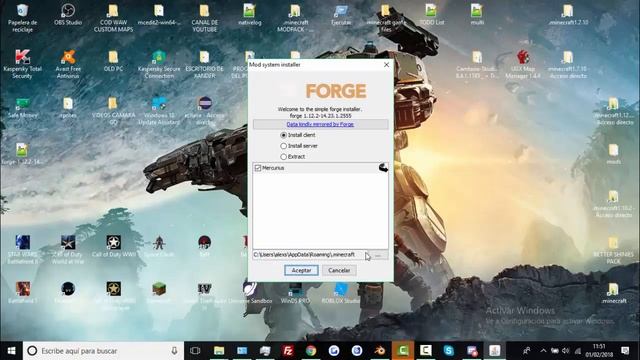Open FileZilla from the taskbar
This screenshot has height=360, width=640.
pyautogui.click(x=288, y=351)
